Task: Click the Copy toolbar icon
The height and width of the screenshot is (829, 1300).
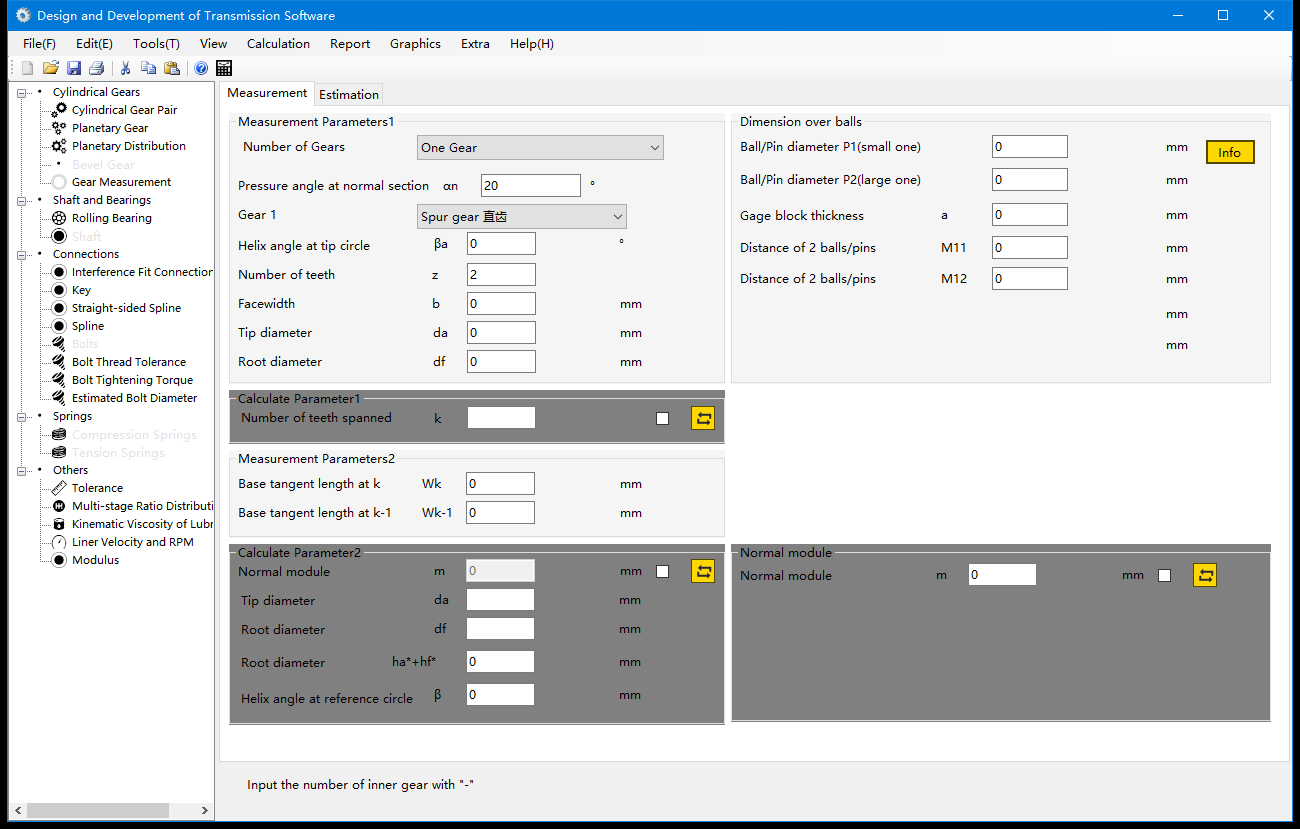Action: pos(148,68)
